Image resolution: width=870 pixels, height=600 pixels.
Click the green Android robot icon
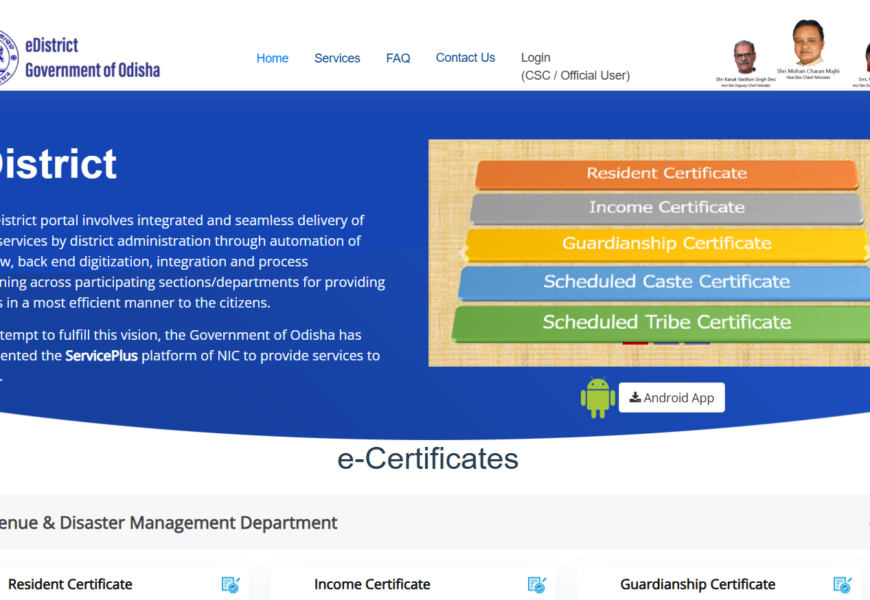pyautogui.click(x=597, y=398)
